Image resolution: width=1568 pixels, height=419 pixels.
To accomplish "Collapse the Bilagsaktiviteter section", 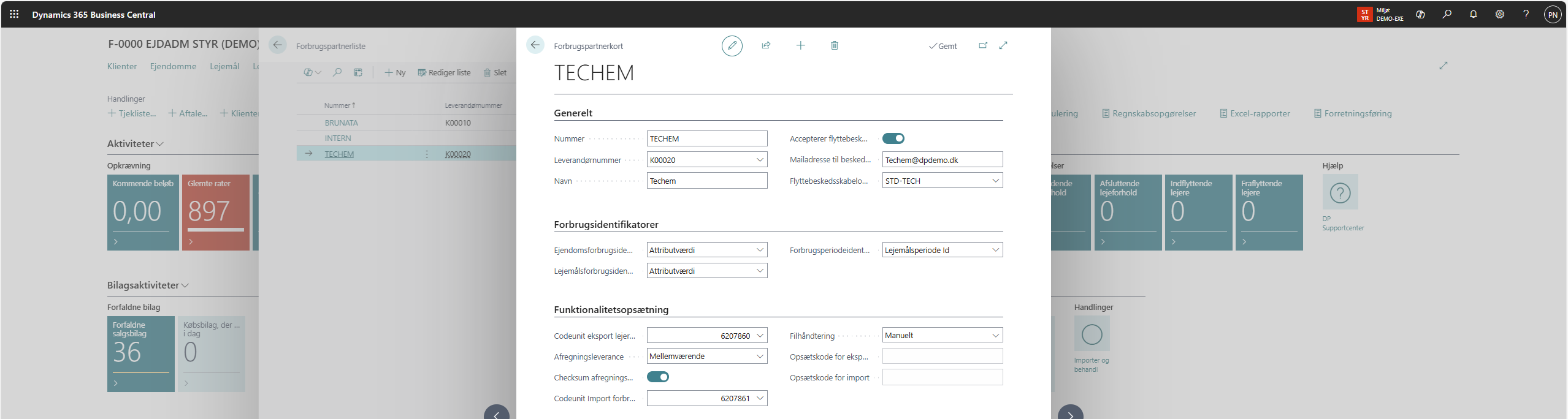I will click(x=148, y=285).
